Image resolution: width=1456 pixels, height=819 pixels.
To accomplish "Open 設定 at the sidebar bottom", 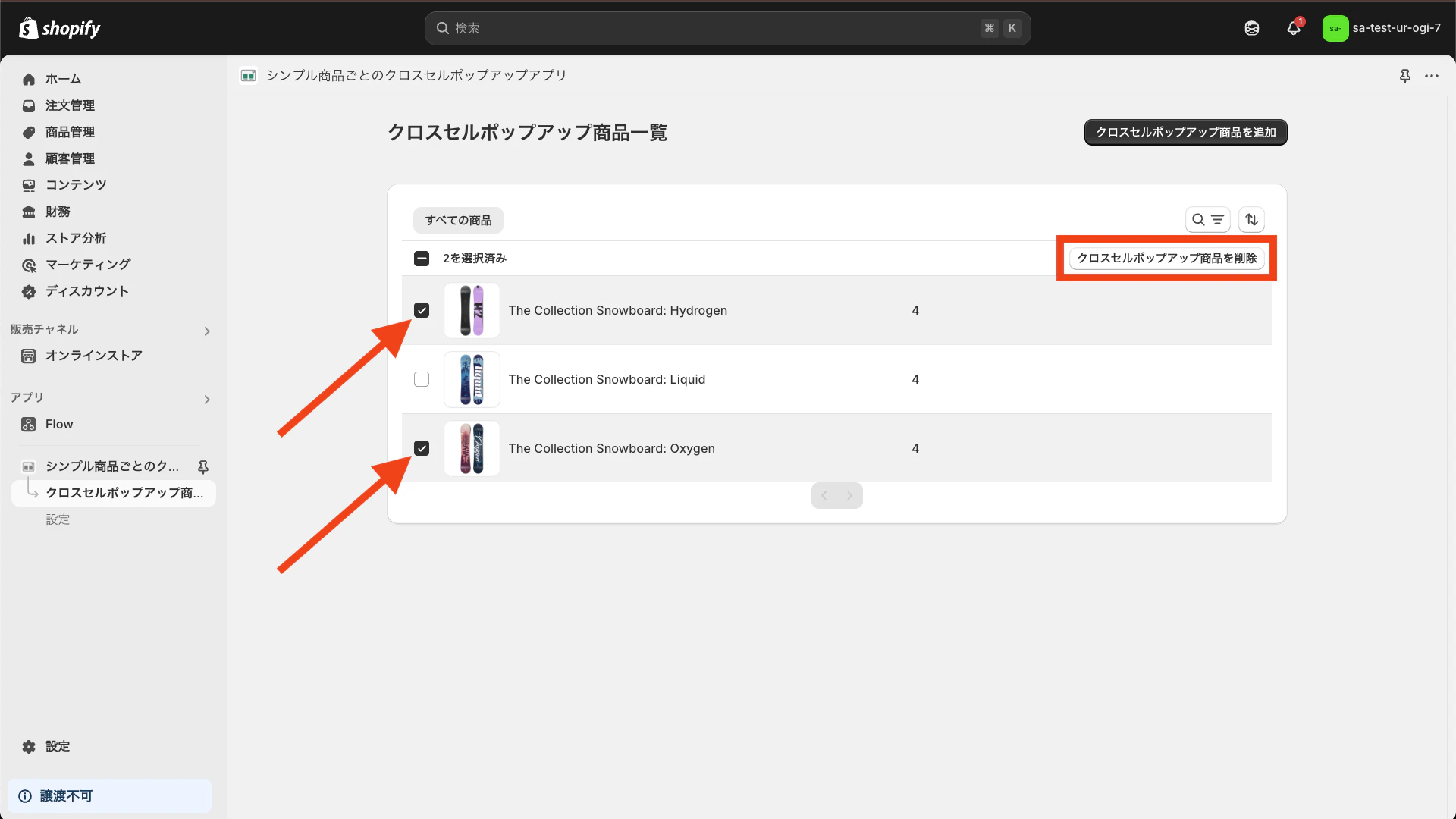I will pyautogui.click(x=58, y=747).
